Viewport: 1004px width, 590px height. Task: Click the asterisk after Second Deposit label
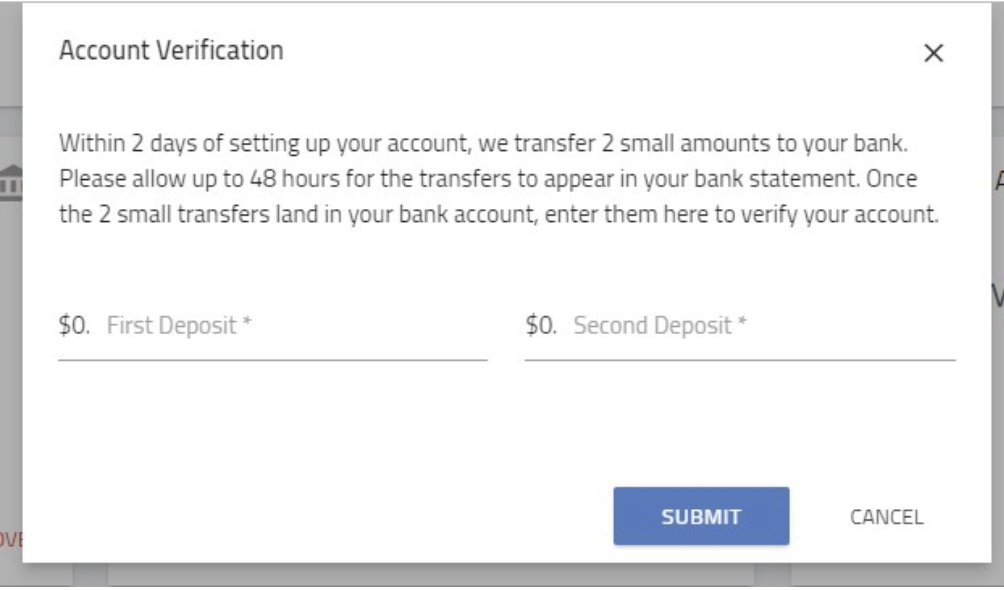741,320
